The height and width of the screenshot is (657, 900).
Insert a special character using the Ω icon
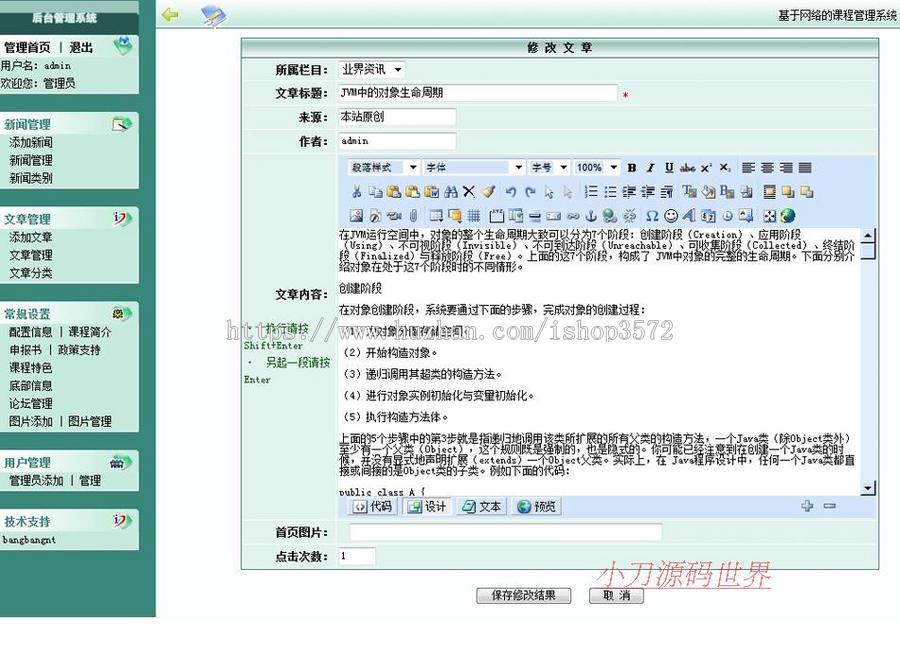point(651,214)
